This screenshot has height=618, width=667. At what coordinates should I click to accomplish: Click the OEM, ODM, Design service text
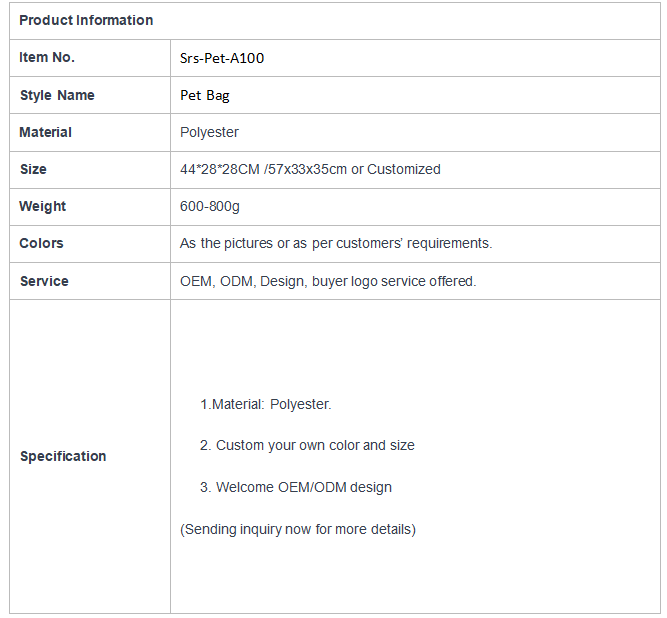[x=243, y=281]
